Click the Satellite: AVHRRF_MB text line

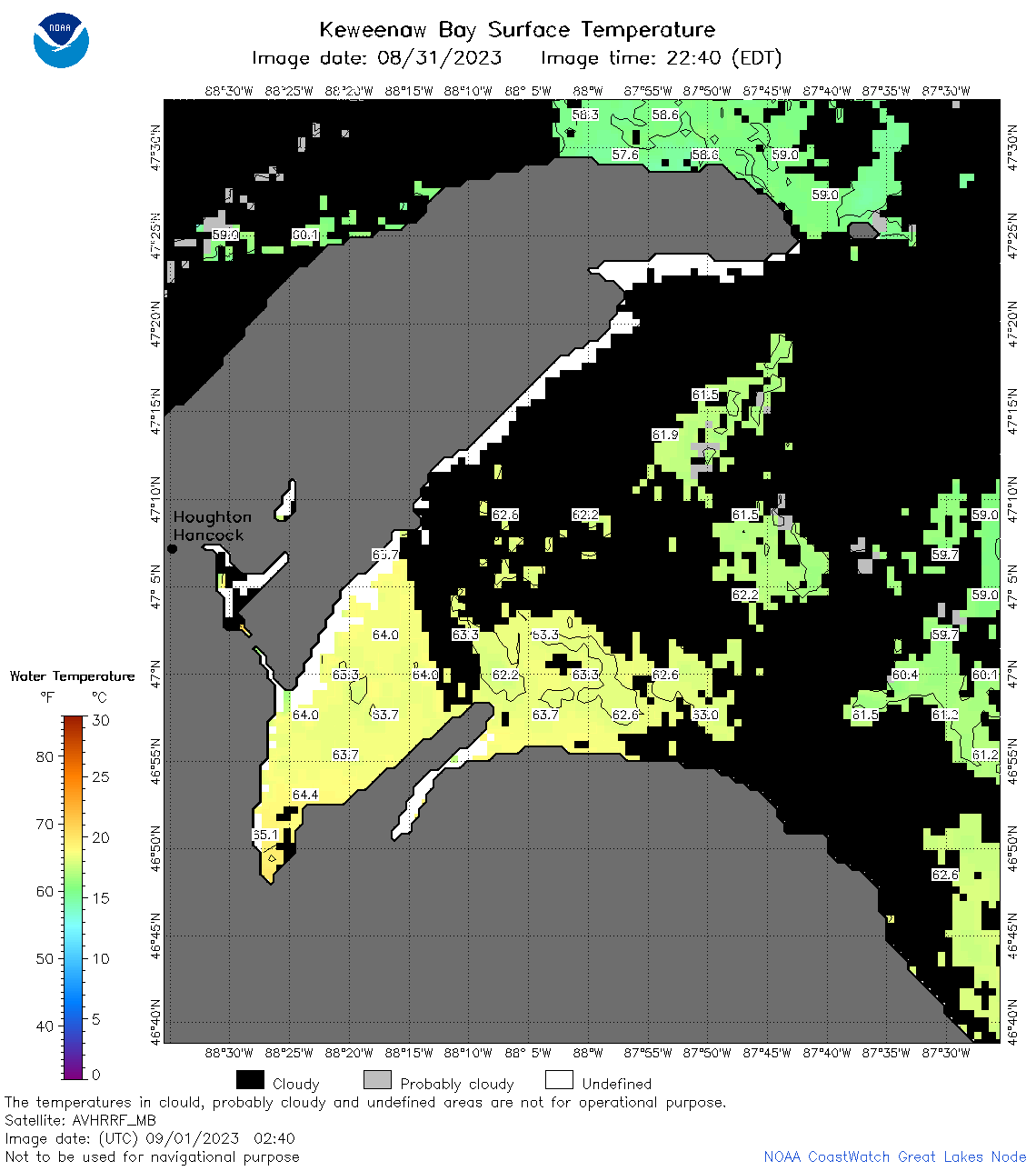[81, 1120]
